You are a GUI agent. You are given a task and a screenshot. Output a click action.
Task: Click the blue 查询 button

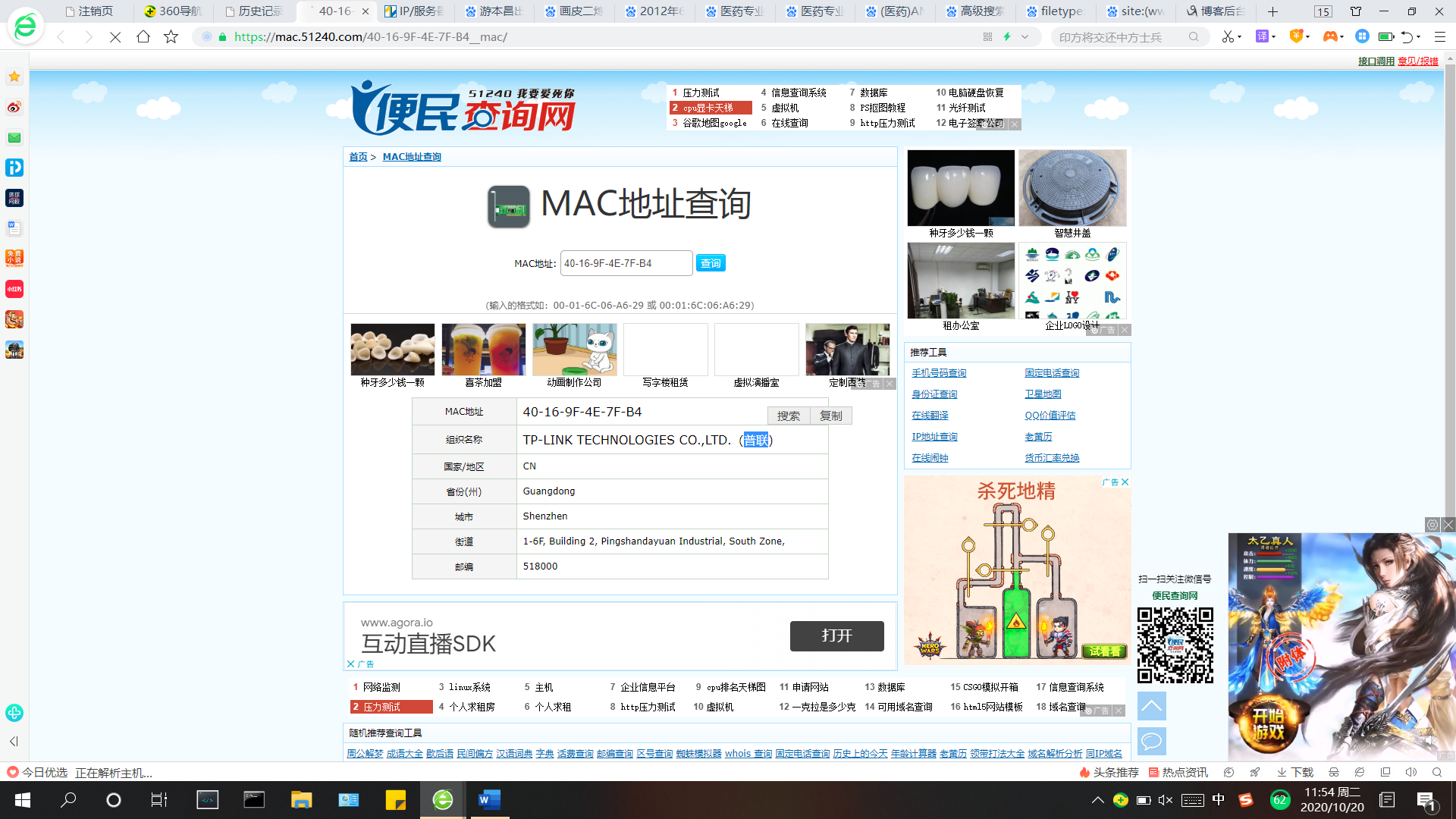coord(711,263)
